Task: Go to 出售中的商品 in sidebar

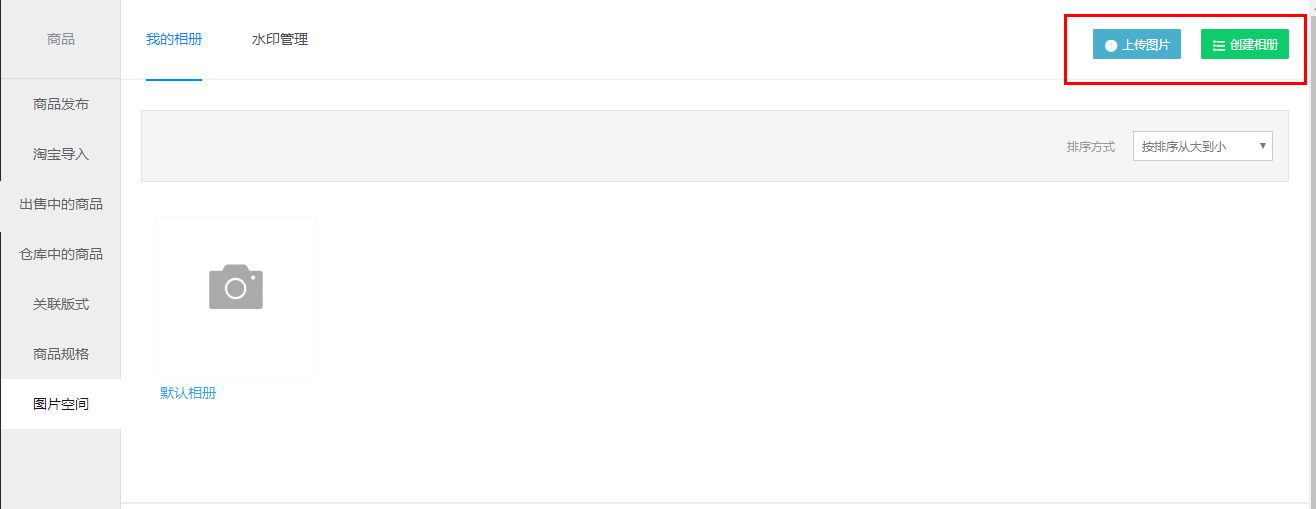Action: (x=61, y=204)
